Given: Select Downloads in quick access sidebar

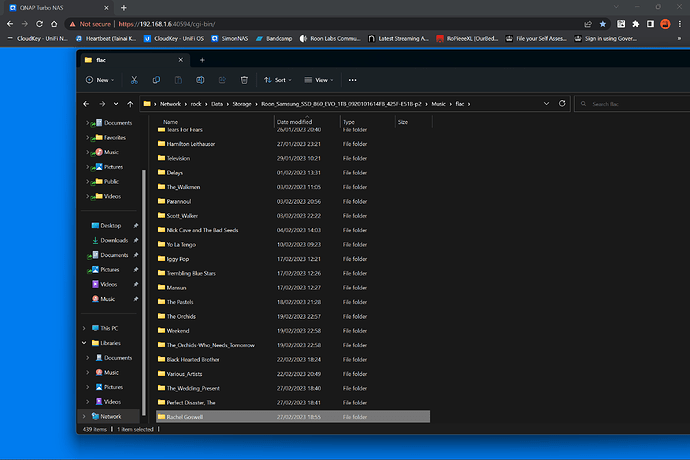Looking at the screenshot, I should [x=113, y=240].
